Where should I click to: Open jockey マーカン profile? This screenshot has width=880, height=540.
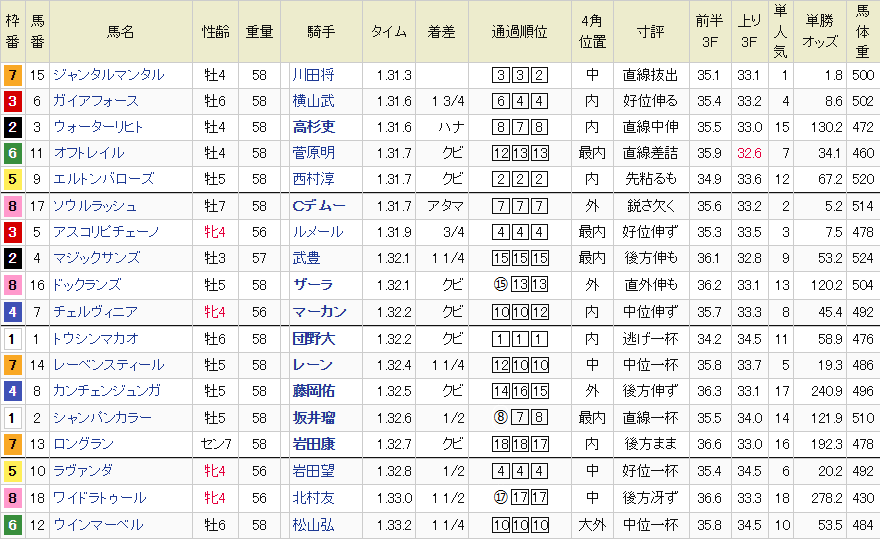click(319, 312)
